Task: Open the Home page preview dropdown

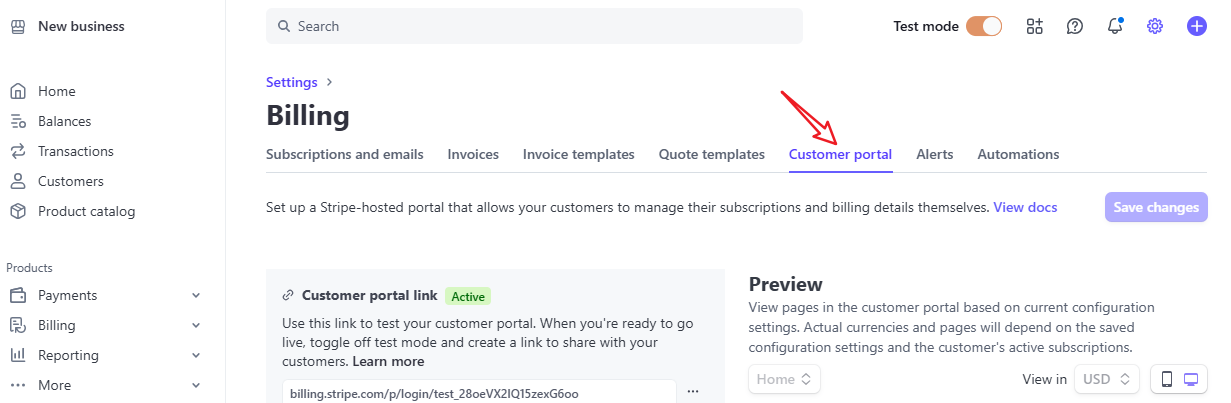Action: 785,379
